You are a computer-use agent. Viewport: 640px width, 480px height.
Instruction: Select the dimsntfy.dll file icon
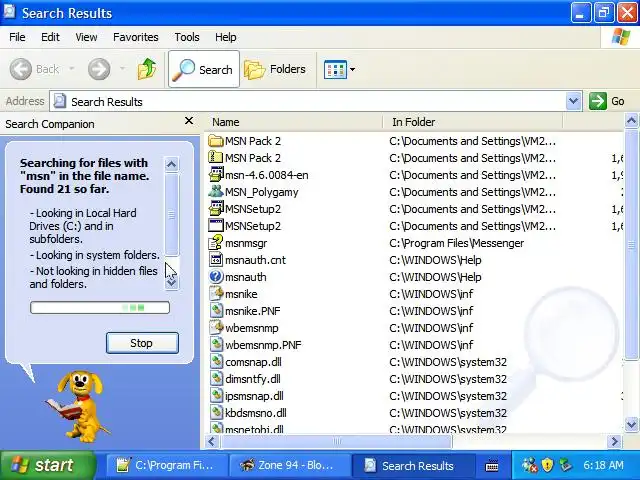pos(216,379)
